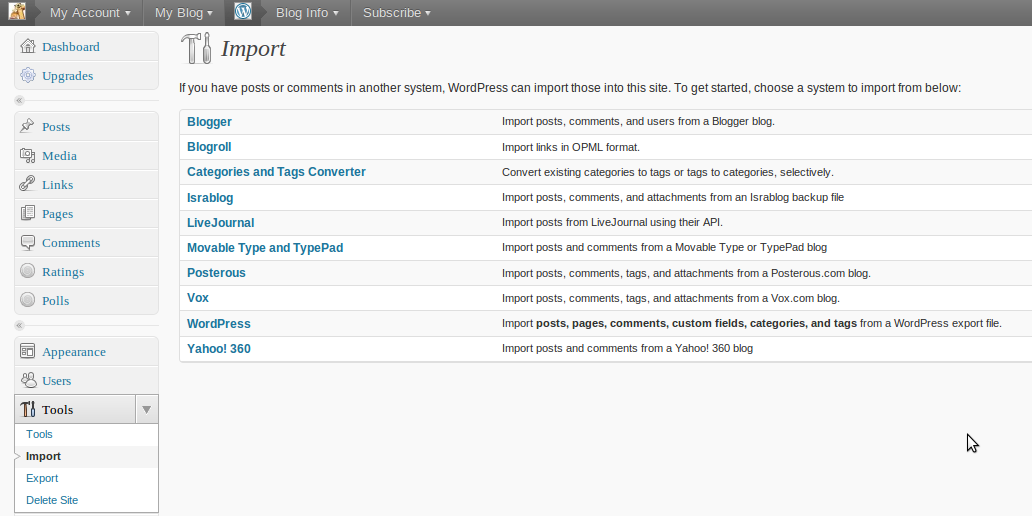The height and width of the screenshot is (516, 1032).
Task: Click the Polls circle icon
Action: [x=28, y=300]
